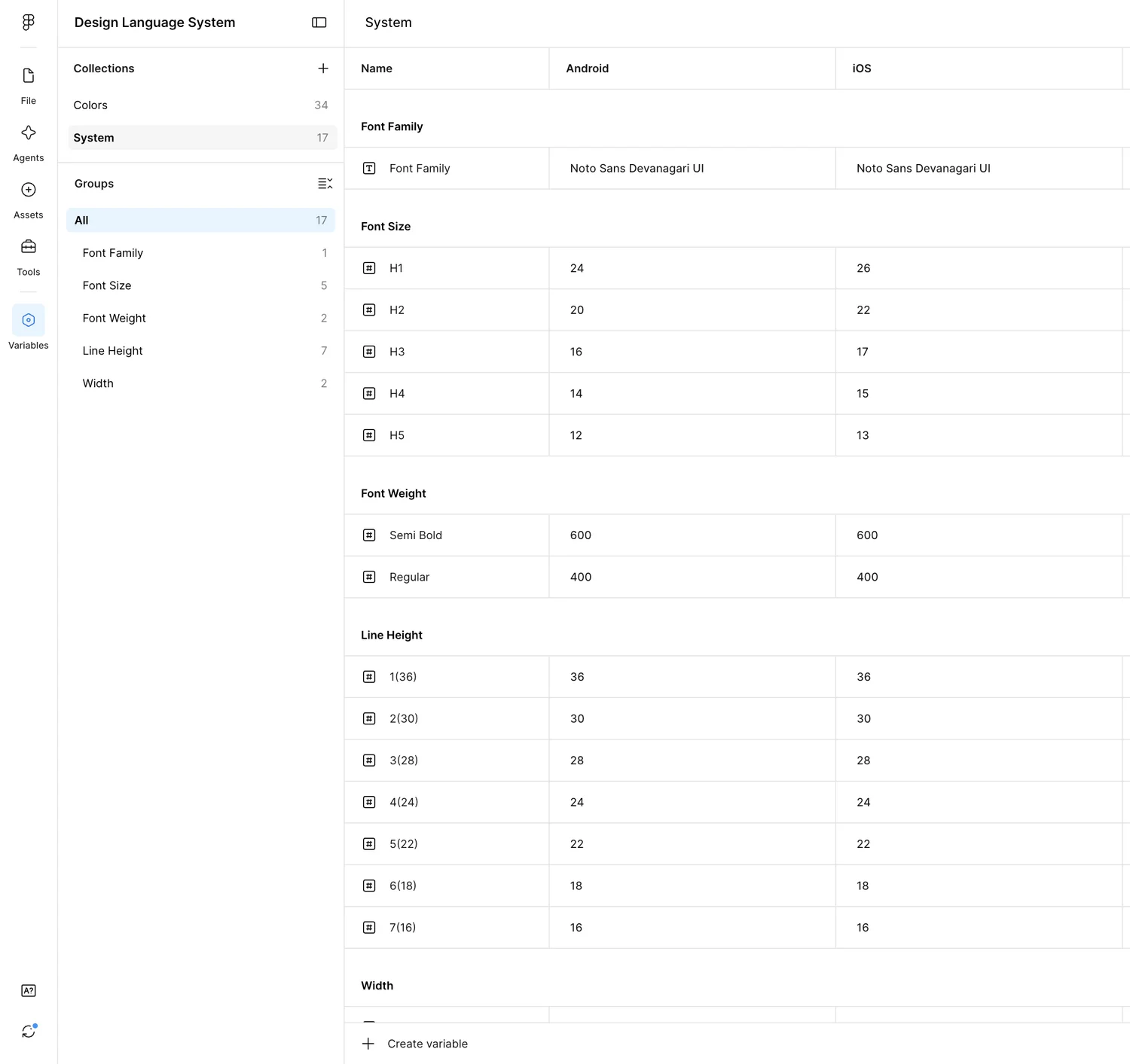This screenshot has height=1064, width=1130.
Task: Toggle the sidebar panel collapse icon
Action: [319, 23]
